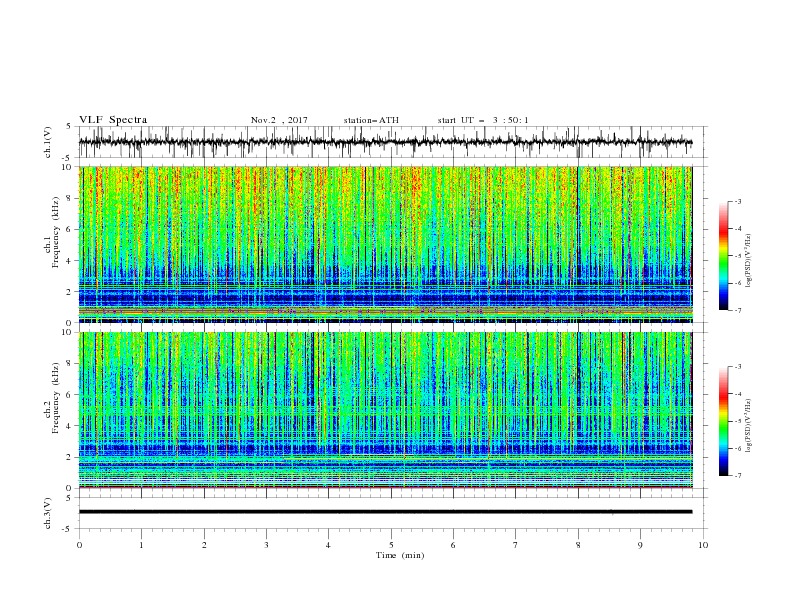The height and width of the screenshot is (612, 792).
Task: Click the 'ch.1 Frequency (kHz)' axis label
Action: click(x=51, y=232)
